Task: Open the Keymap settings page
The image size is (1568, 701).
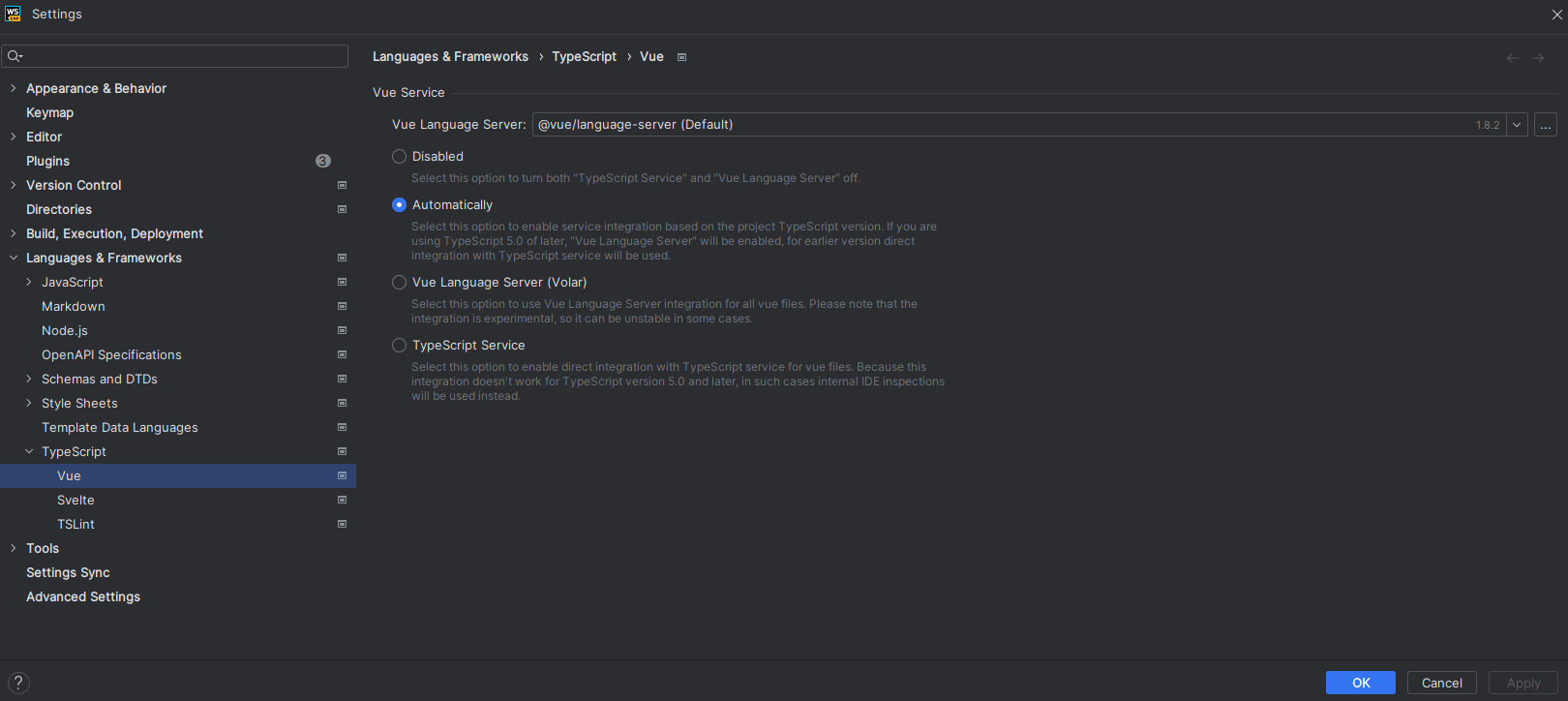Action: pos(49,112)
